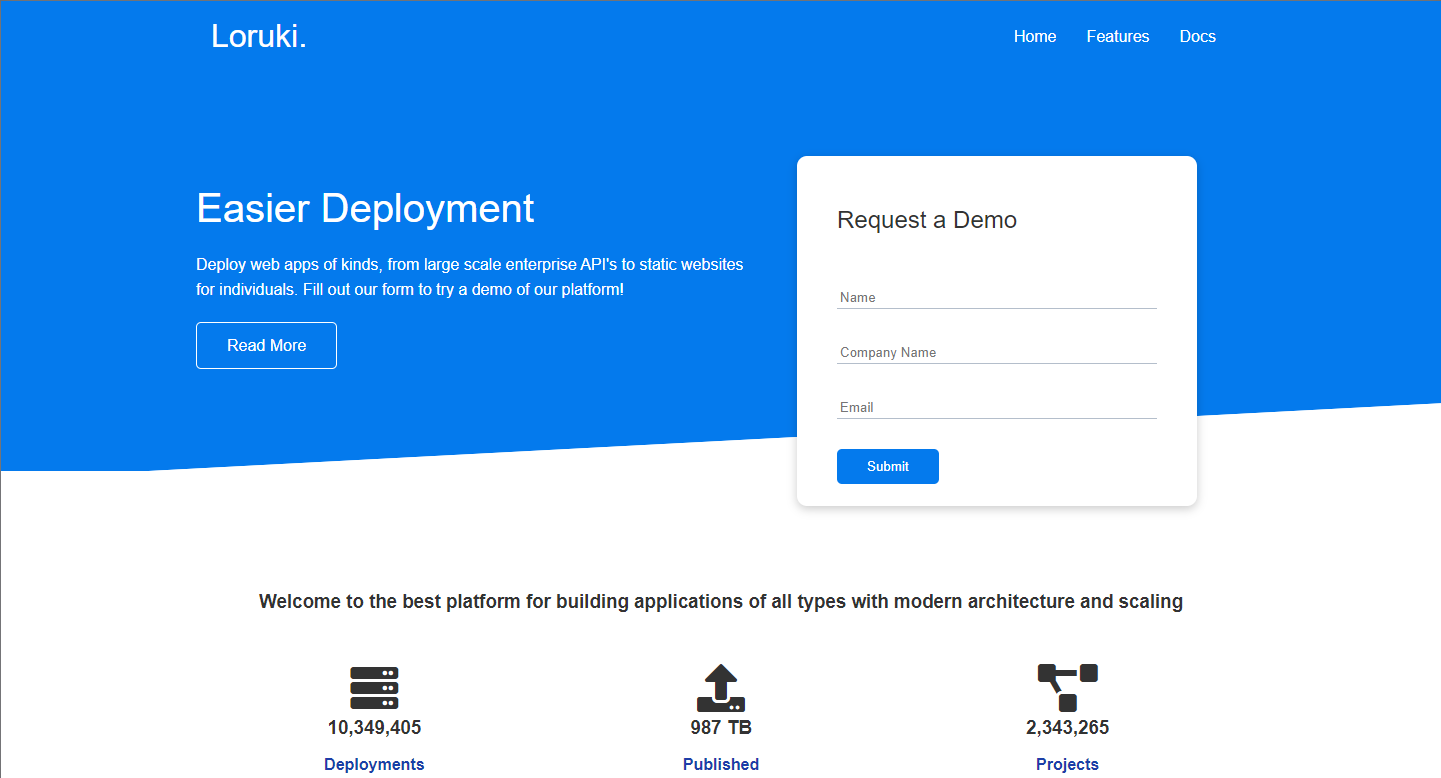The height and width of the screenshot is (778, 1441).
Task: Open the Deployments link
Action: point(374,764)
